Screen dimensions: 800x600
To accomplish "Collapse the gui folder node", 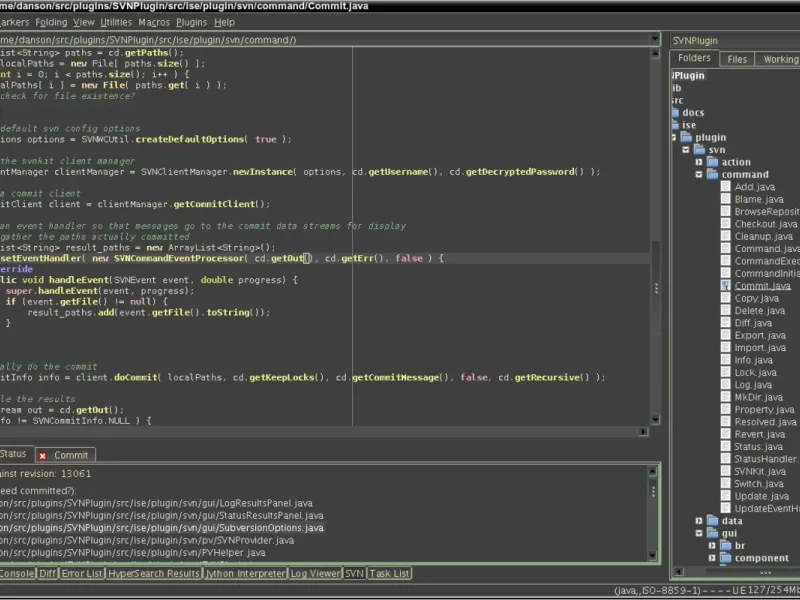I will click(x=699, y=533).
